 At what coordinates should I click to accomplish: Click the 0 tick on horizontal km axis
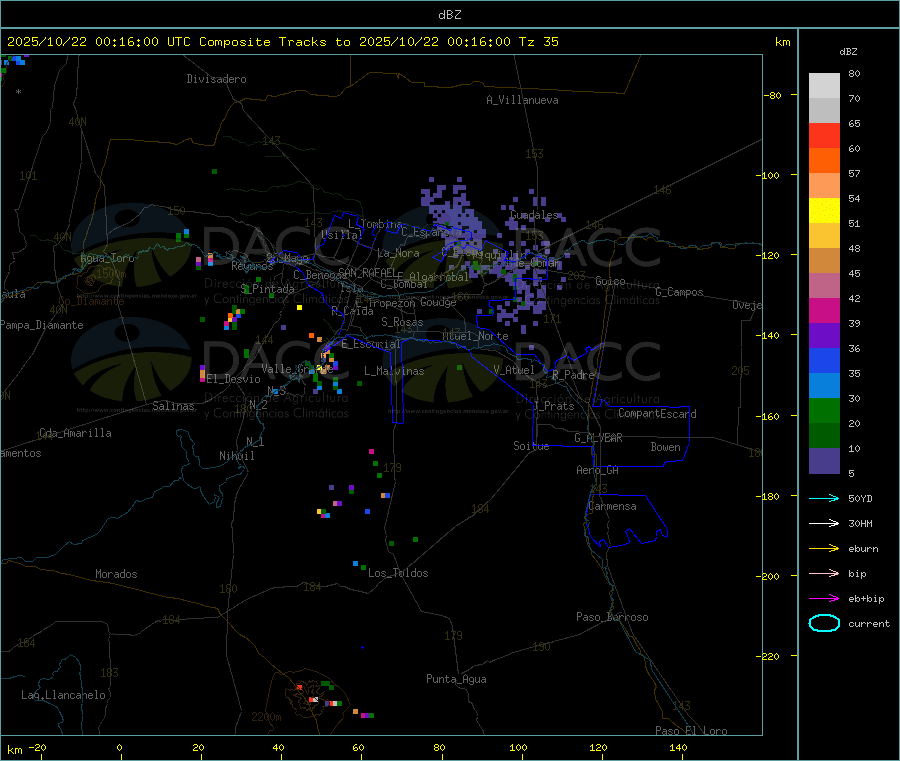click(x=119, y=747)
